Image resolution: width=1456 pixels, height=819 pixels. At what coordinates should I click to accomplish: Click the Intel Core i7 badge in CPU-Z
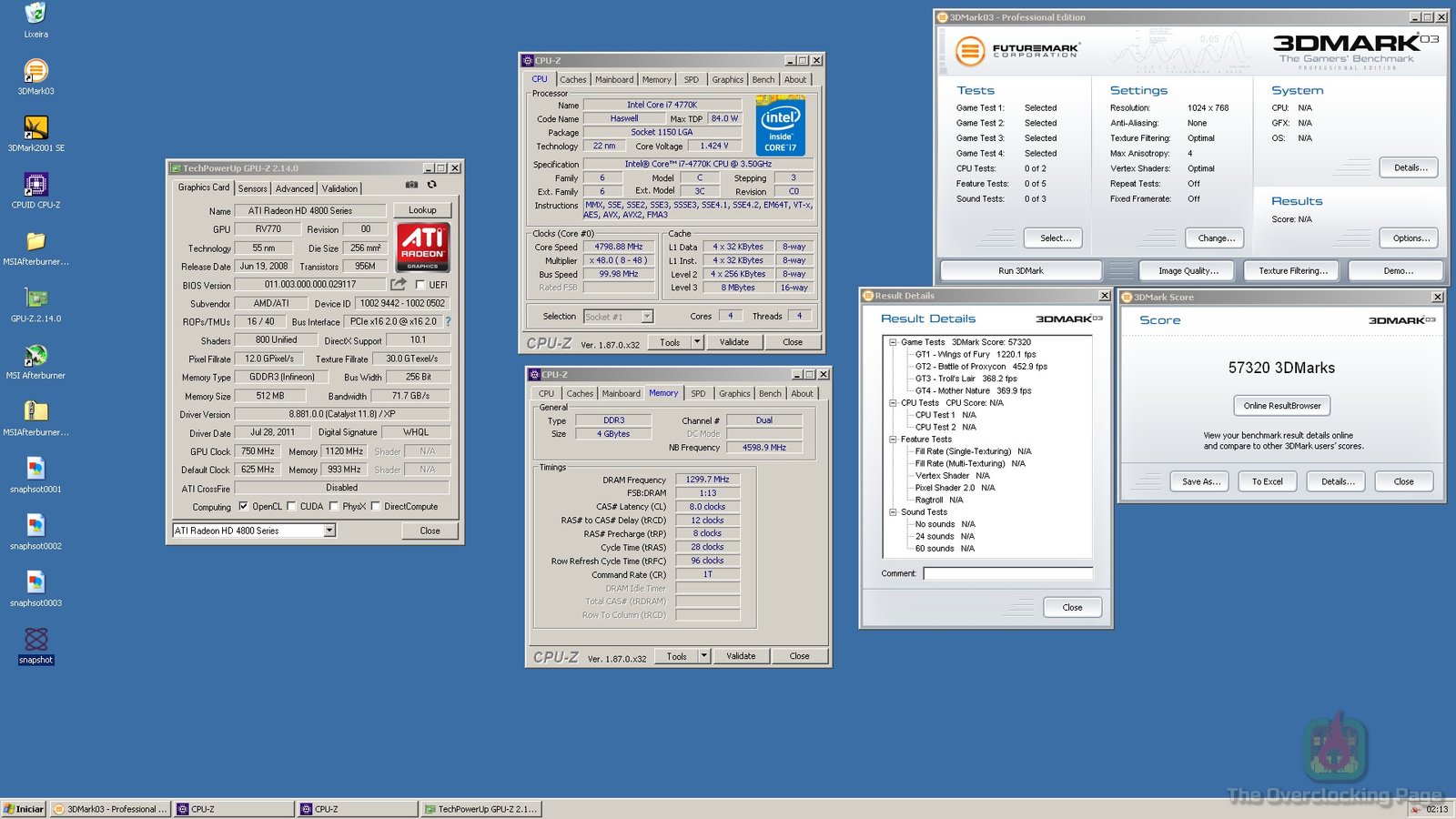(781, 127)
